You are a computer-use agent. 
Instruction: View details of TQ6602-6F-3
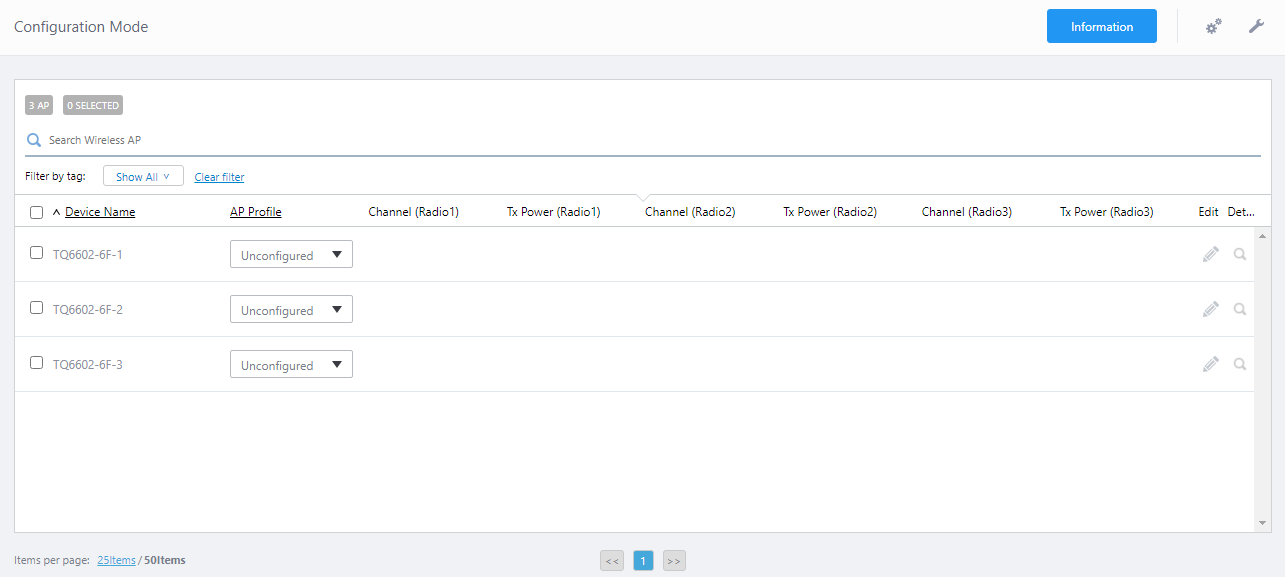click(x=1240, y=364)
